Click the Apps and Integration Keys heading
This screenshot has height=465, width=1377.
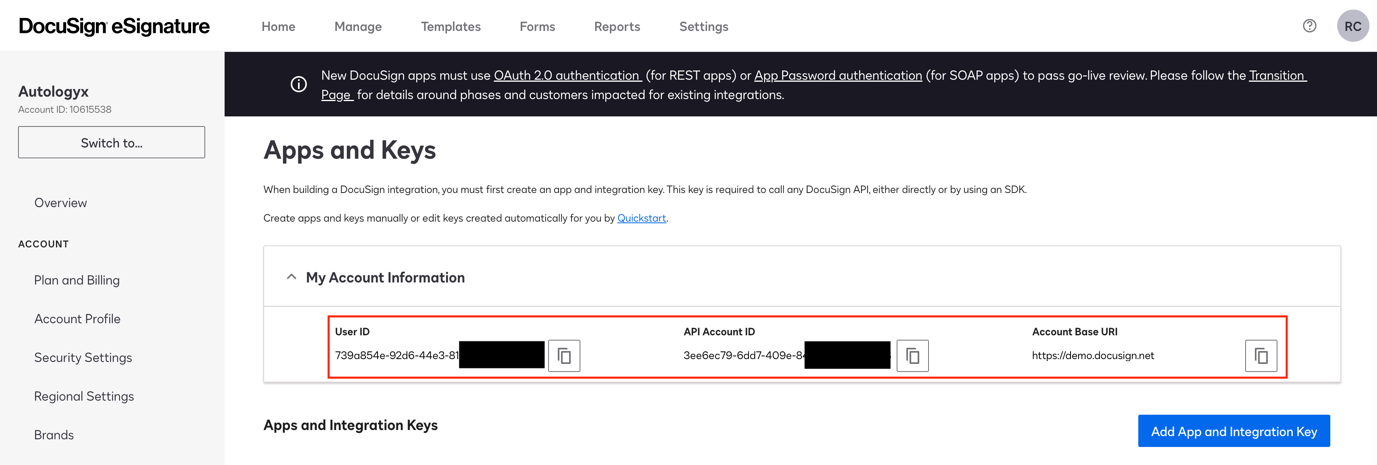pos(350,425)
